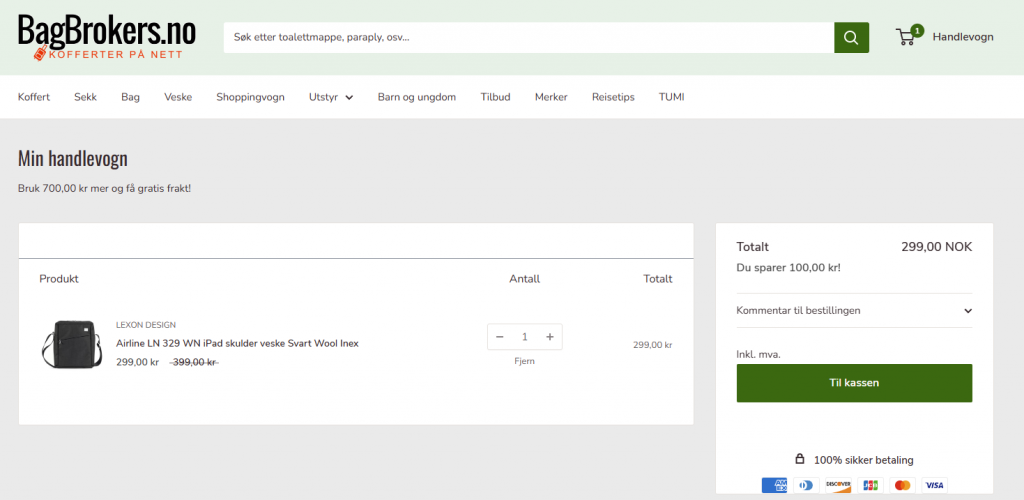
Task: Click the Til kassen checkout button
Action: pos(854,383)
